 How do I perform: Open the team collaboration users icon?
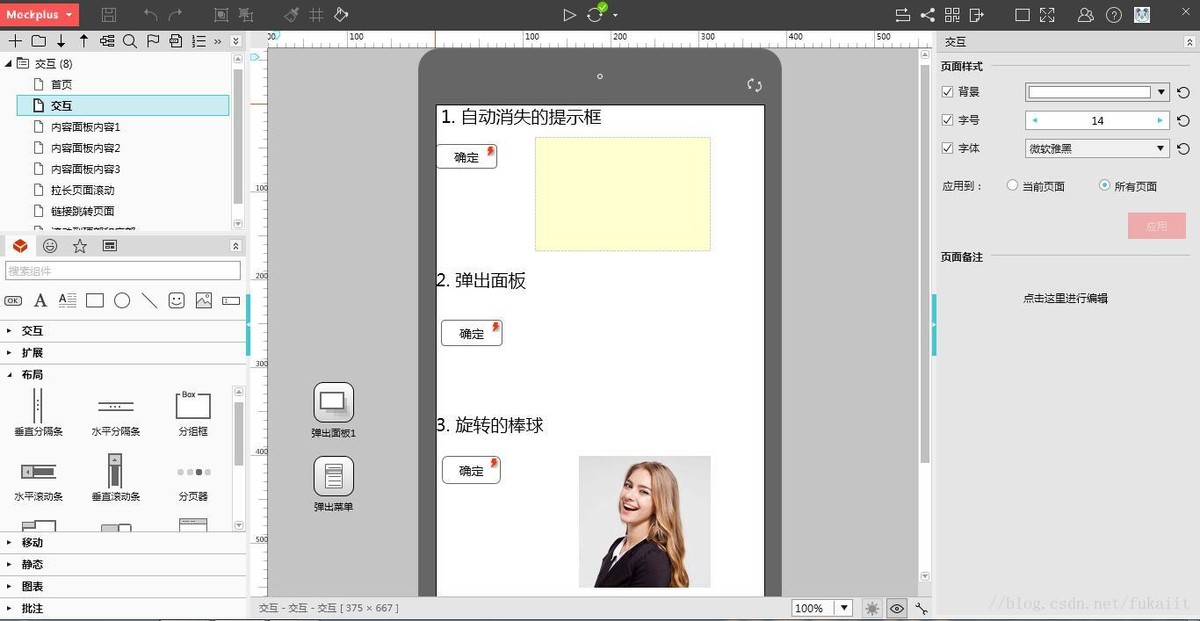click(x=1086, y=15)
